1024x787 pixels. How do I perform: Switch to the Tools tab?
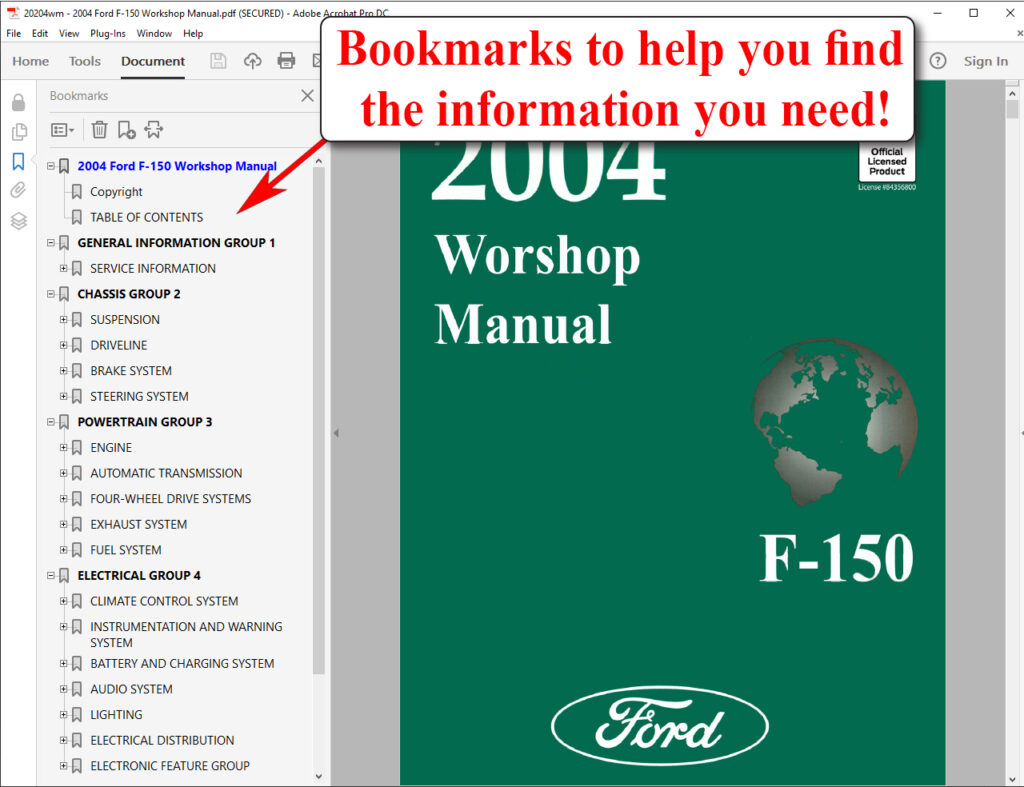[x=85, y=61]
